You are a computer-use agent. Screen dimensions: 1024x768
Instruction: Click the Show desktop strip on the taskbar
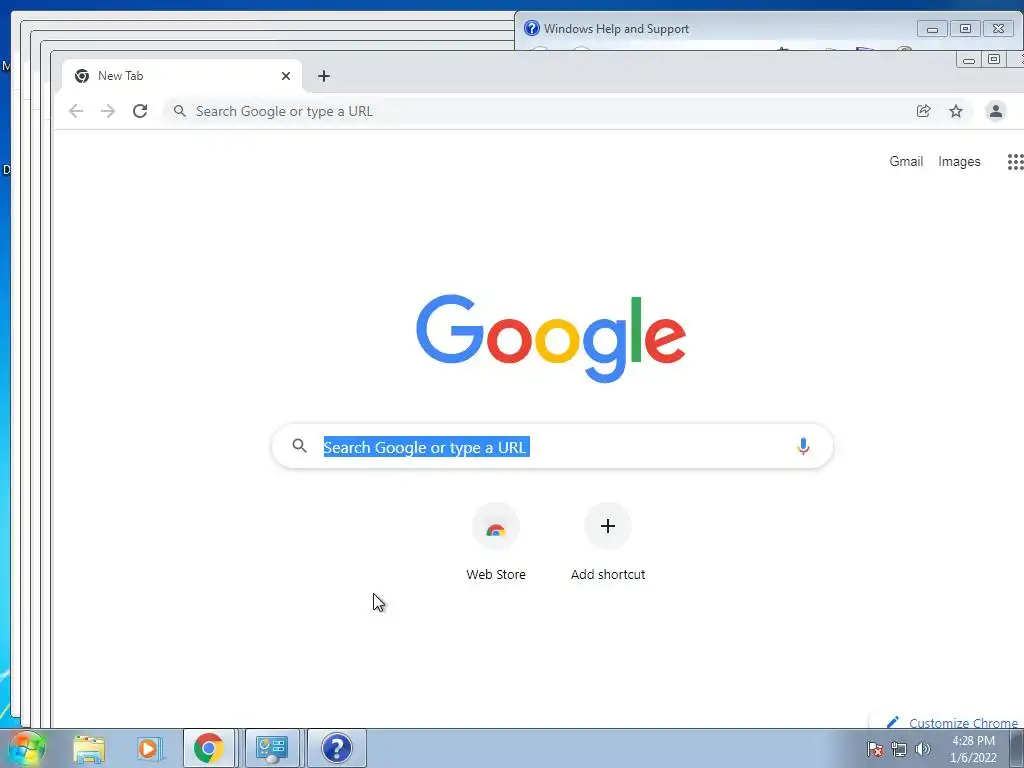[x=1017, y=748]
